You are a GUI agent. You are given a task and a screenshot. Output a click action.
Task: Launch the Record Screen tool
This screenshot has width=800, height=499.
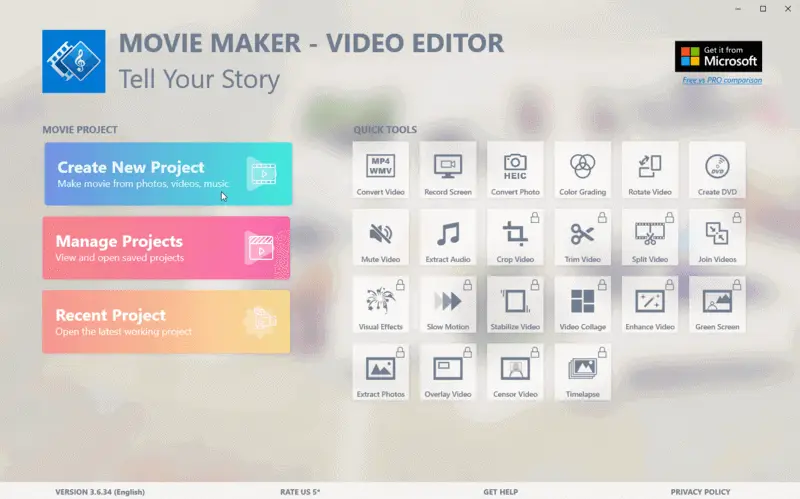pyautogui.click(x=448, y=170)
